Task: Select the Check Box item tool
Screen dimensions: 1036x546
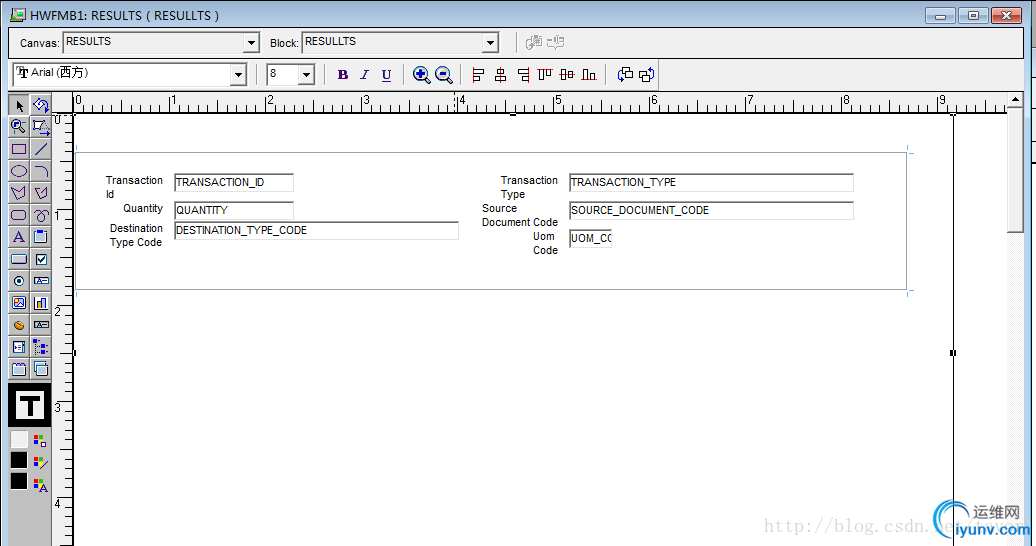Action: pos(41,259)
